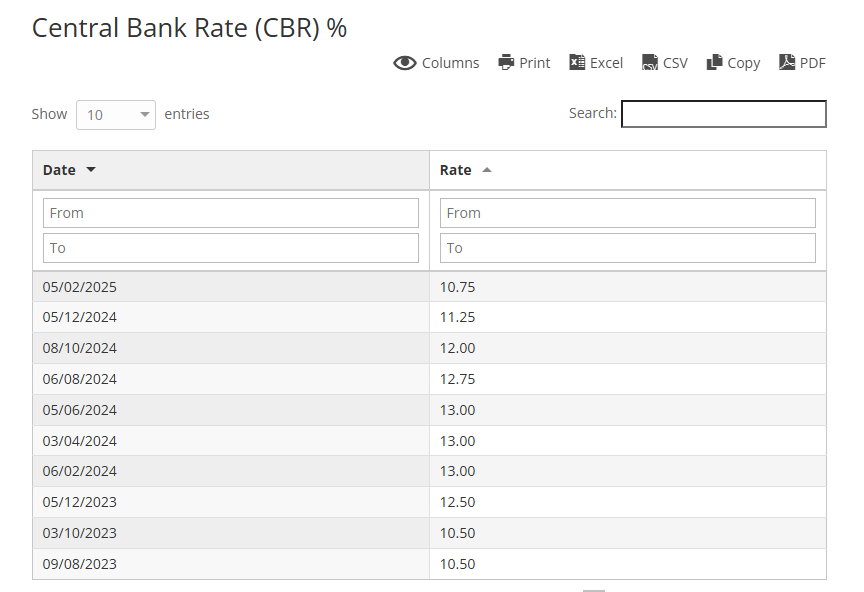Viewport: 864px width, 592px height.
Task: Select date cell 05/02/2025
Action: click(231, 287)
